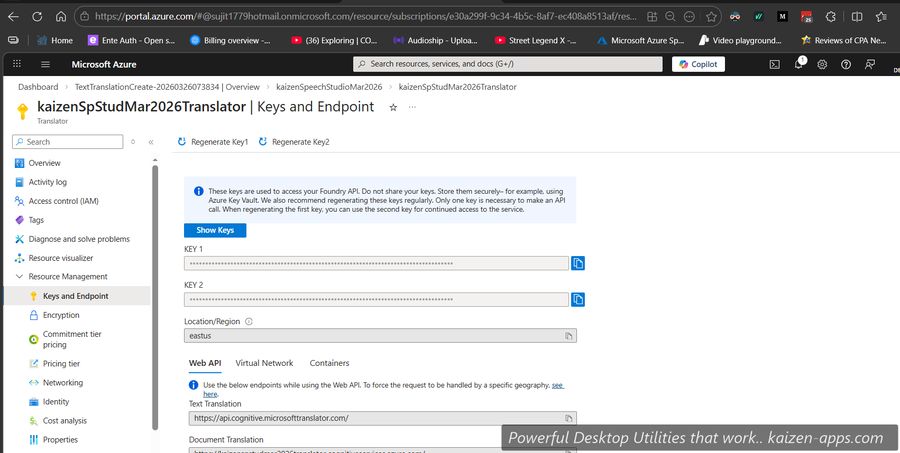Viewport: 900px width, 453px height.
Task: Click the Dashboard breadcrumb
Action: coord(38,87)
